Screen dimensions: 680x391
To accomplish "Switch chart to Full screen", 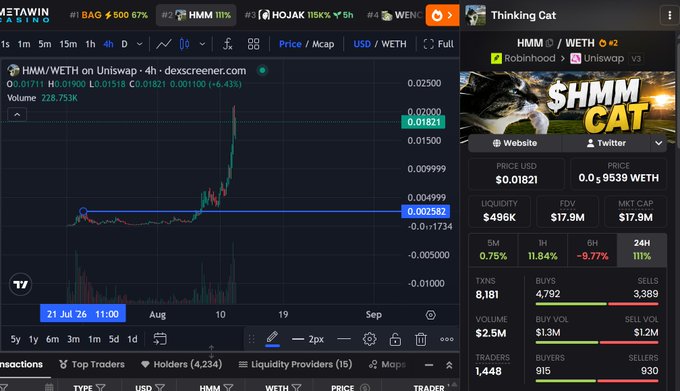I will pos(438,44).
